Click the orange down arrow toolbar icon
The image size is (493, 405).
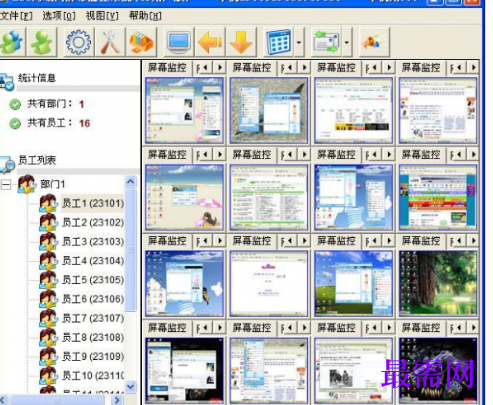pos(241,42)
